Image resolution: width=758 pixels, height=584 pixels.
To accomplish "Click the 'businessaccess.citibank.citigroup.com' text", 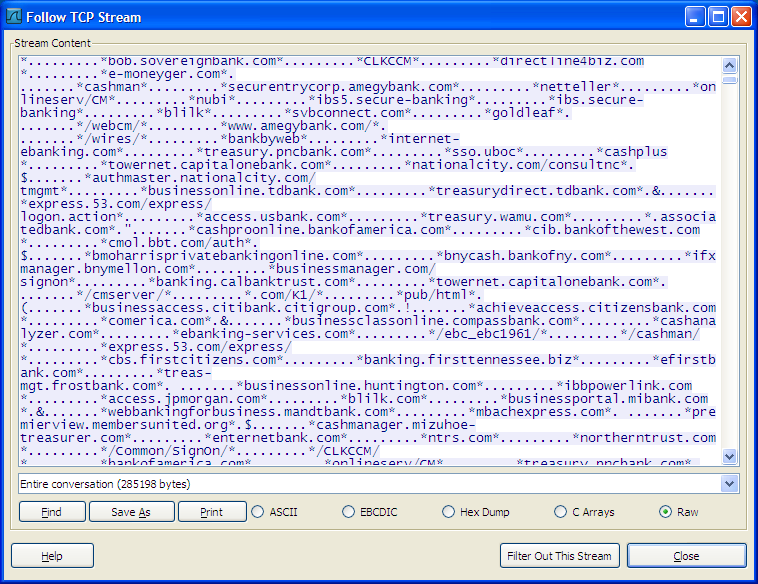I will click(x=240, y=307).
